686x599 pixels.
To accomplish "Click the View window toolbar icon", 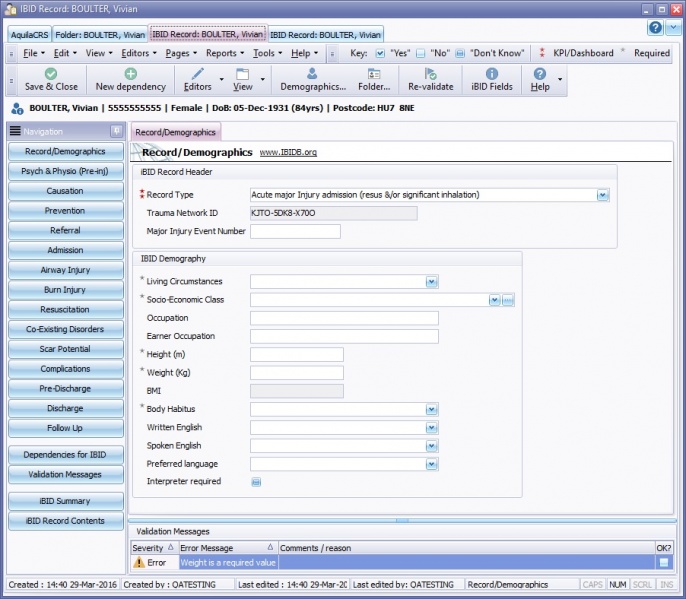I will 242,74.
